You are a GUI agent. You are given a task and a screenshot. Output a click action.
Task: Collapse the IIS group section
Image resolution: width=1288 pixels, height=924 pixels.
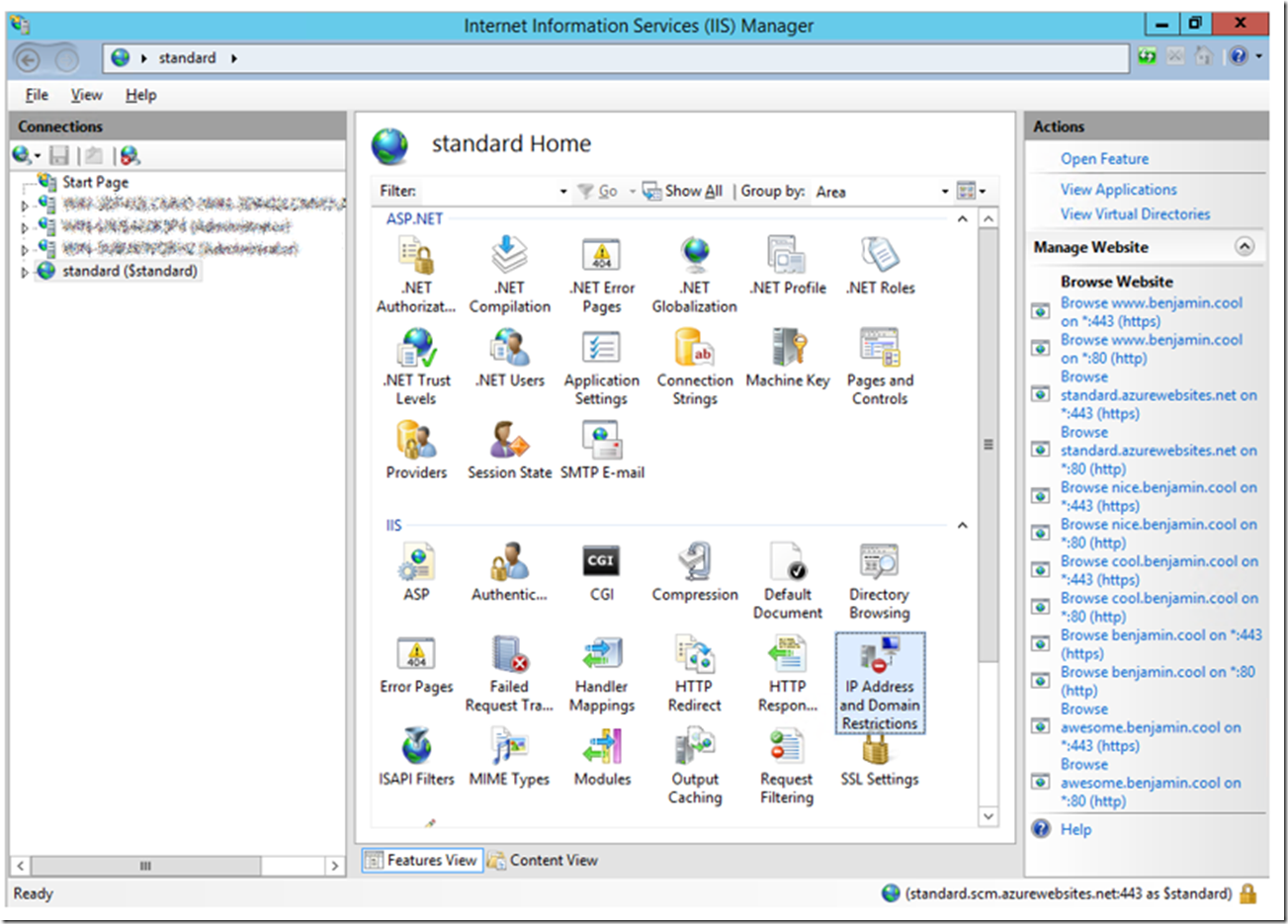point(963,526)
